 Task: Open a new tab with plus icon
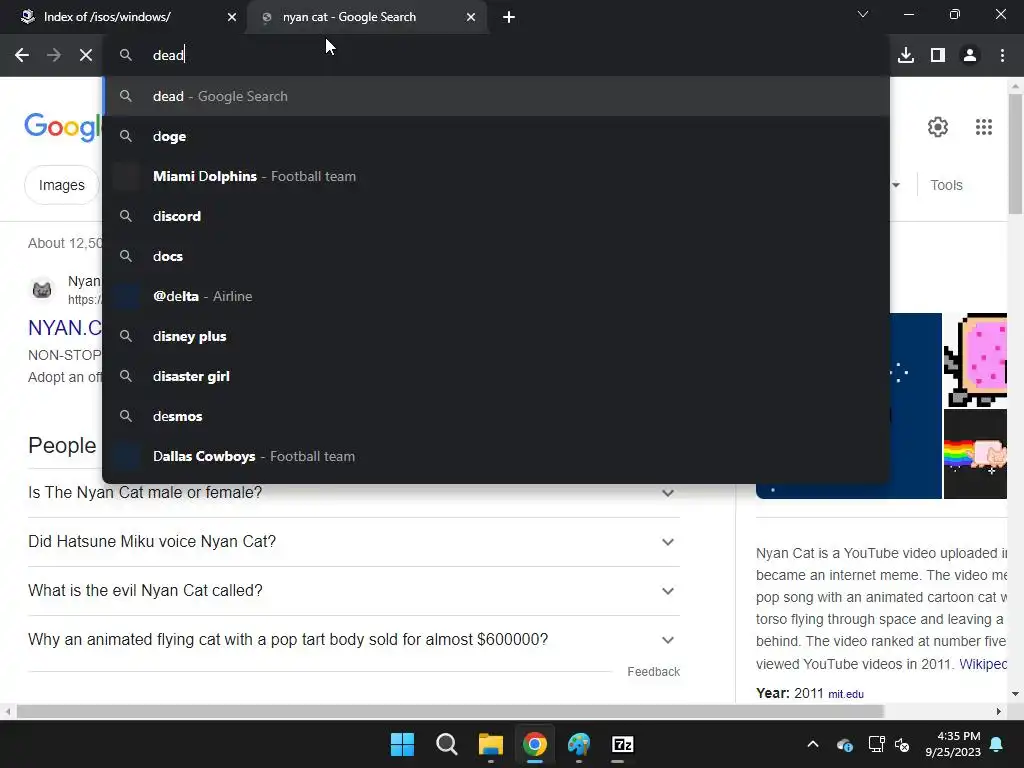point(509,17)
